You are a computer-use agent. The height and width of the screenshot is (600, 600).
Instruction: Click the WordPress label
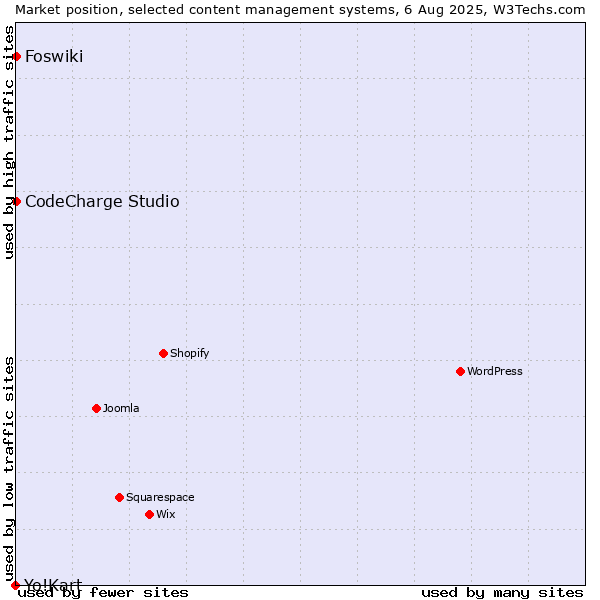point(494,372)
